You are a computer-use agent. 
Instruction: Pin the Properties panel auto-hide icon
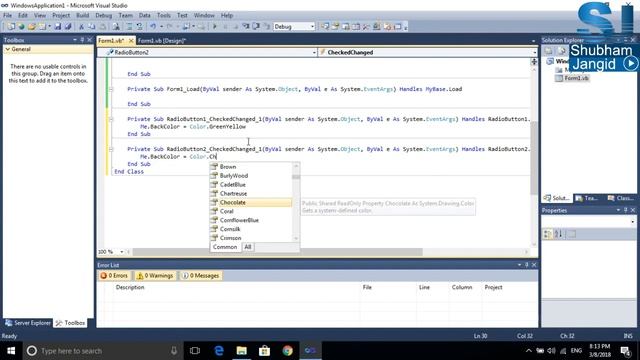pyautogui.click(x=625, y=210)
